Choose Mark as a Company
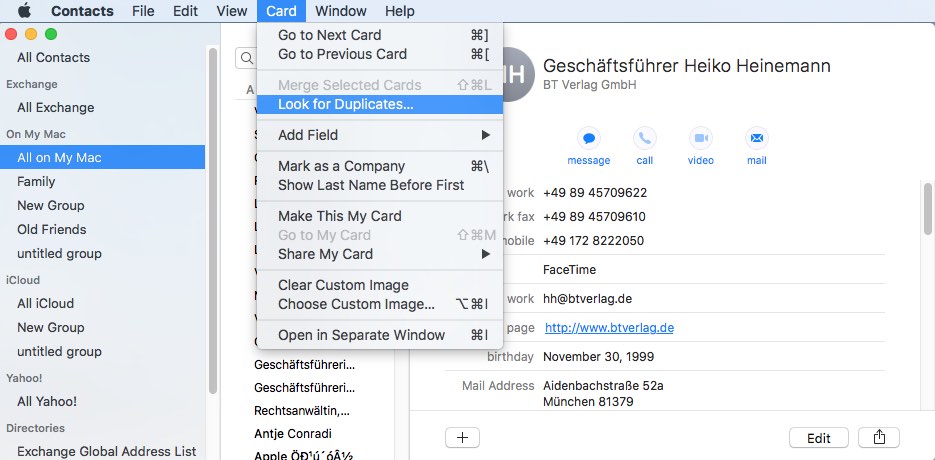Viewport: 935px width, 460px height. tap(380, 166)
